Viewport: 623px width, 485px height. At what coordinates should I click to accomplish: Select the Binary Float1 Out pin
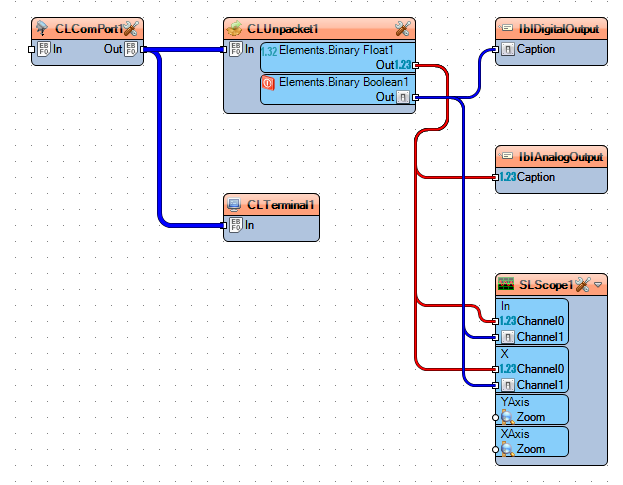point(416,65)
